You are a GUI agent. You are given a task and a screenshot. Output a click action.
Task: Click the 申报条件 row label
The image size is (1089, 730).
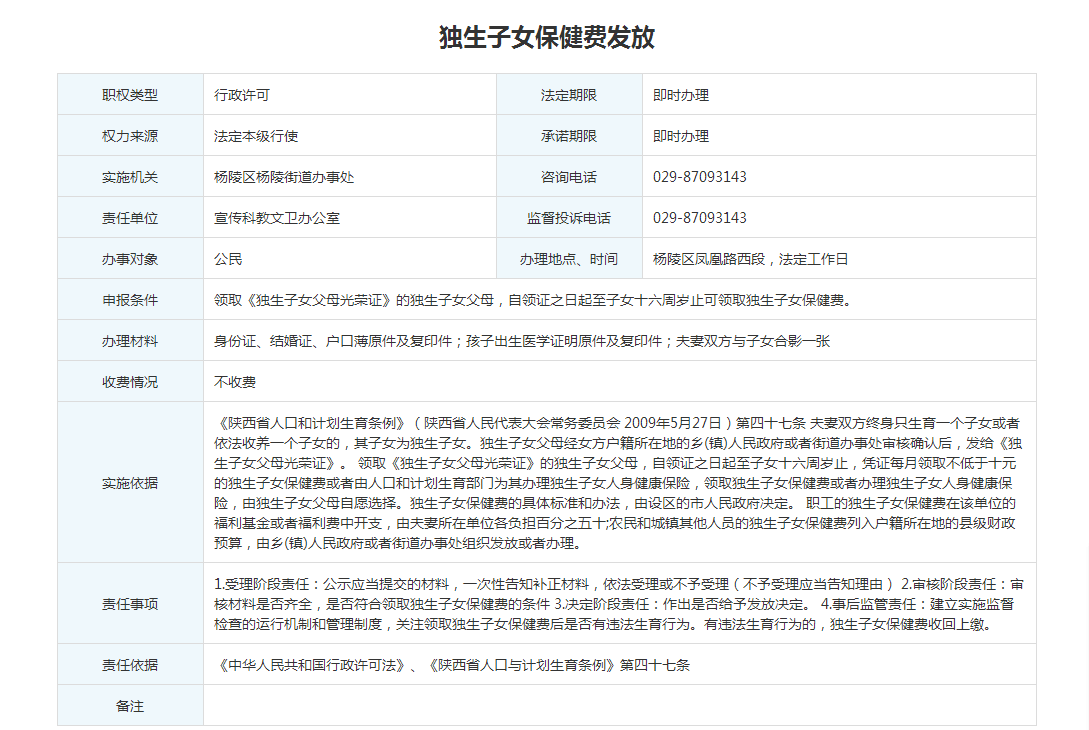point(130,300)
